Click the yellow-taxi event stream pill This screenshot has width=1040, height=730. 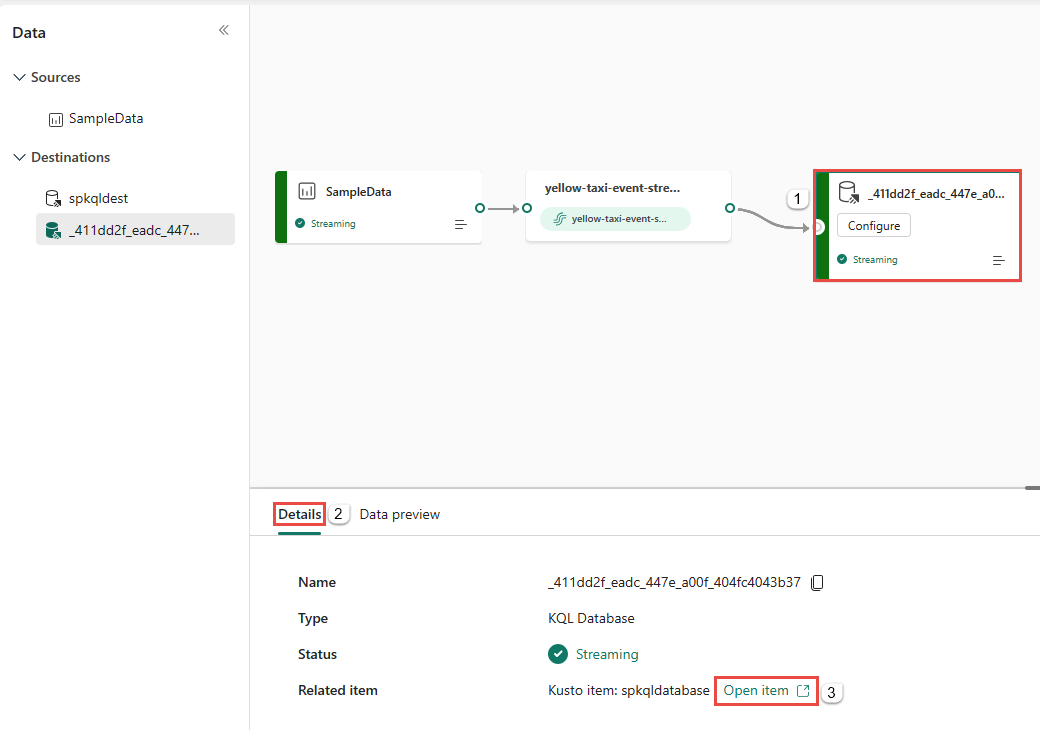pyautogui.click(x=615, y=219)
